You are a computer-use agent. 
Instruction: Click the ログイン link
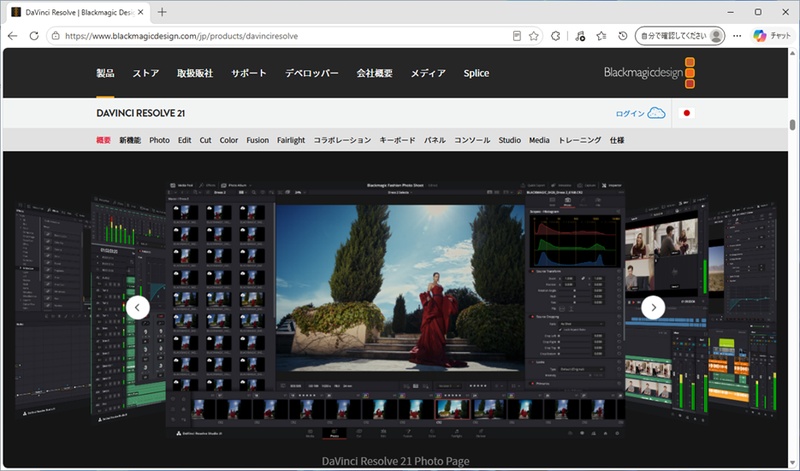pyautogui.click(x=630, y=113)
